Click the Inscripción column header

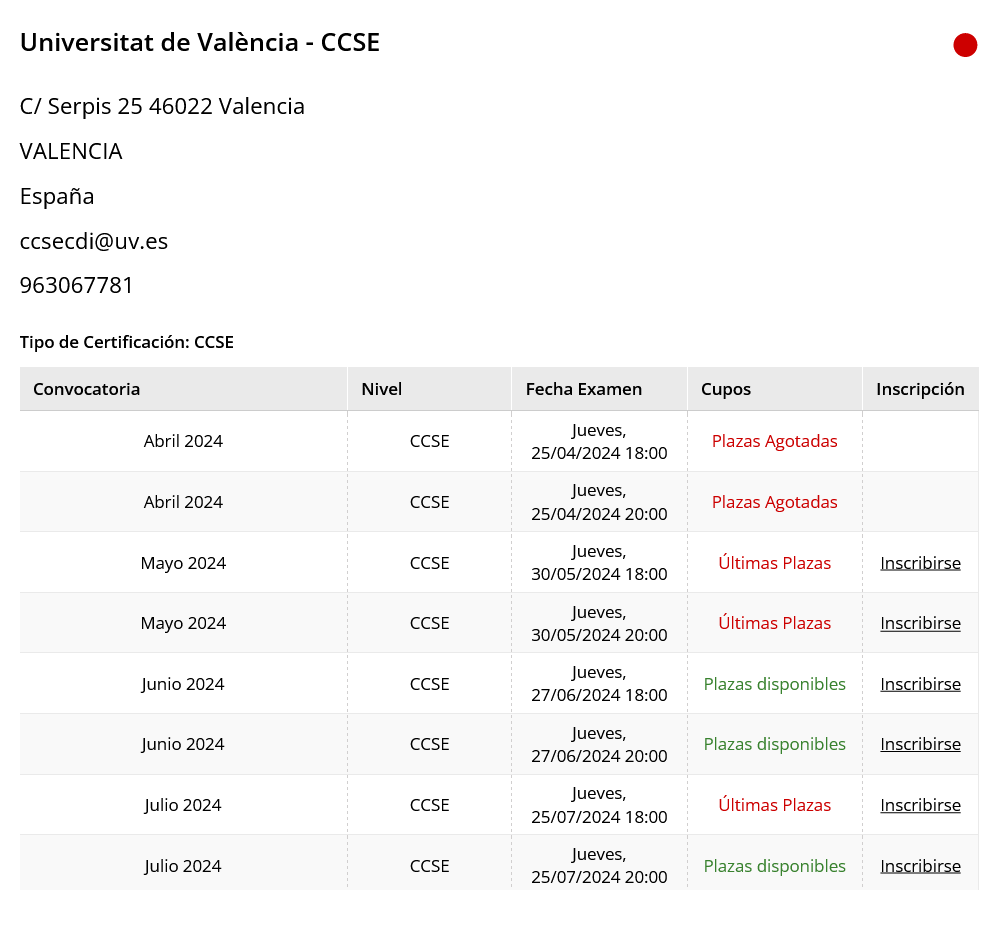(920, 389)
